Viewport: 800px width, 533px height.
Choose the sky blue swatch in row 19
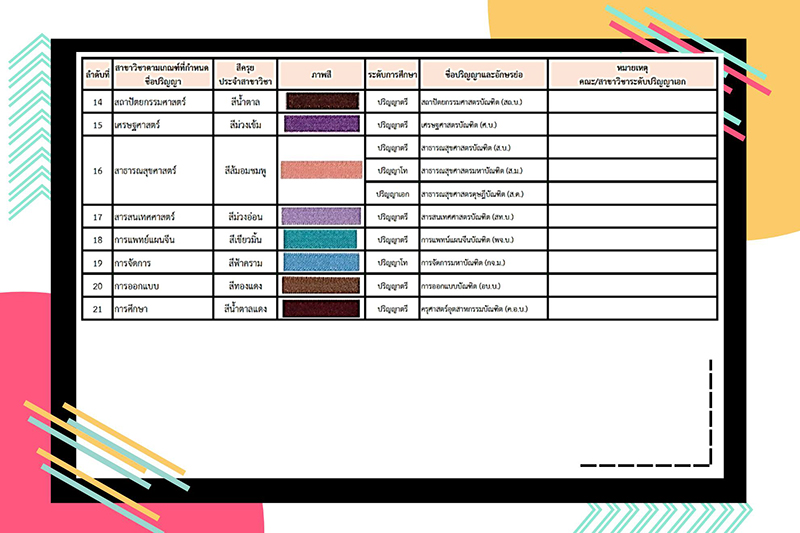322,262
